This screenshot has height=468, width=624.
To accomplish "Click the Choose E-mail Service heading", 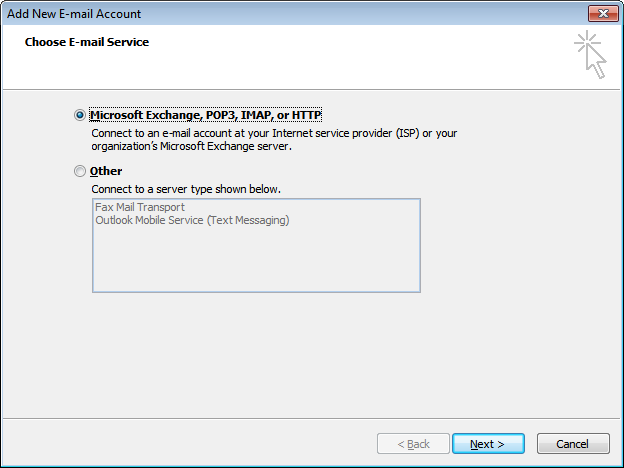I will click(x=87, y=42).
